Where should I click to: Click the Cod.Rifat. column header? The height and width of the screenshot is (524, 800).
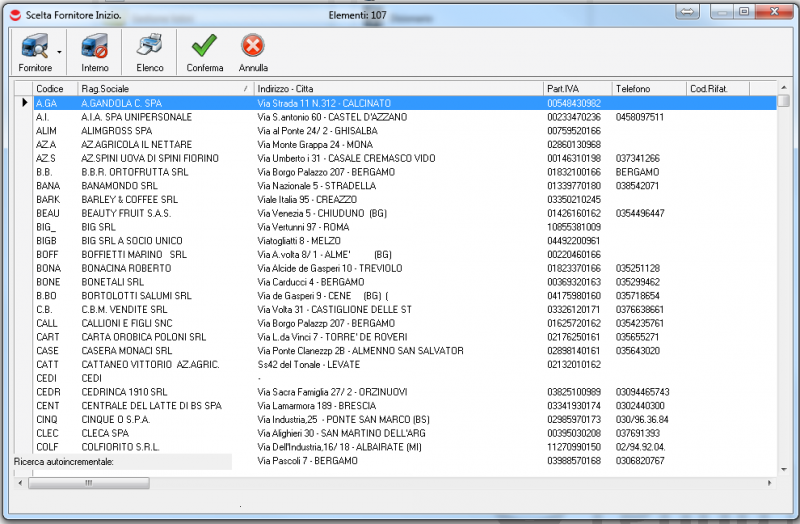715,89
